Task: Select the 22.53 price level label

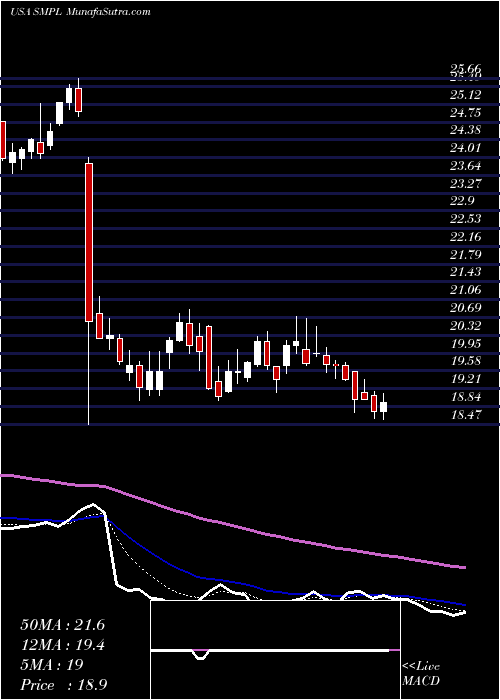Action: click(466, 219)
